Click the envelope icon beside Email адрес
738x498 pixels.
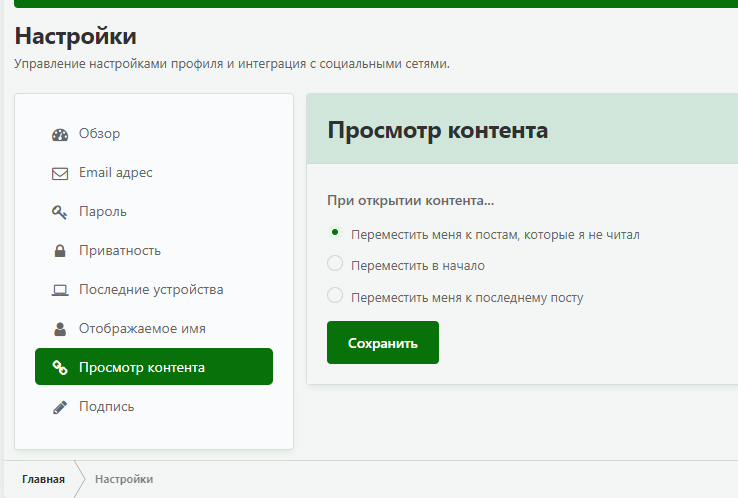coord(60,174)
